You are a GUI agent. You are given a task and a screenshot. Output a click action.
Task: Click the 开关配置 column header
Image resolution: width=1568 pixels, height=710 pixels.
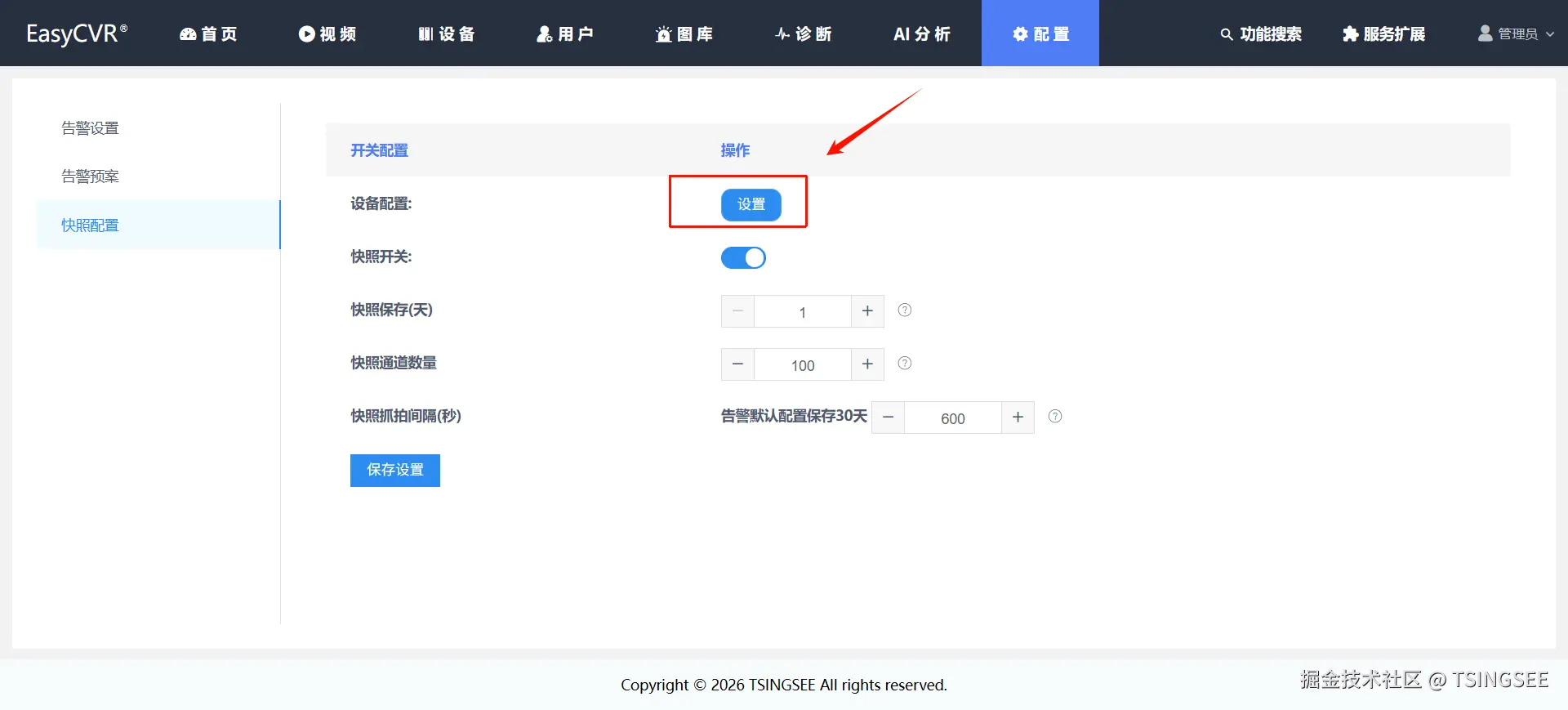[380, 150]
